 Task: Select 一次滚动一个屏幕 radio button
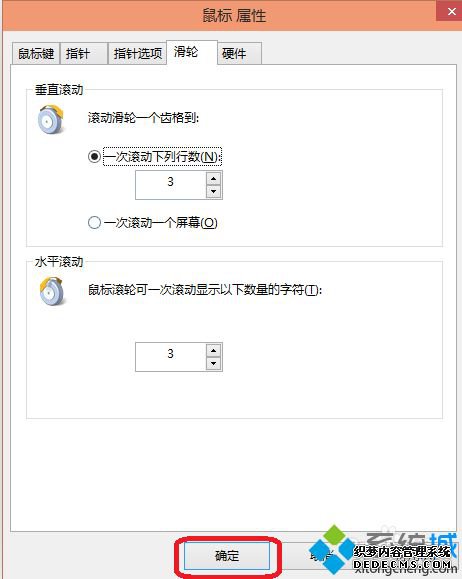tap(95, 223)
